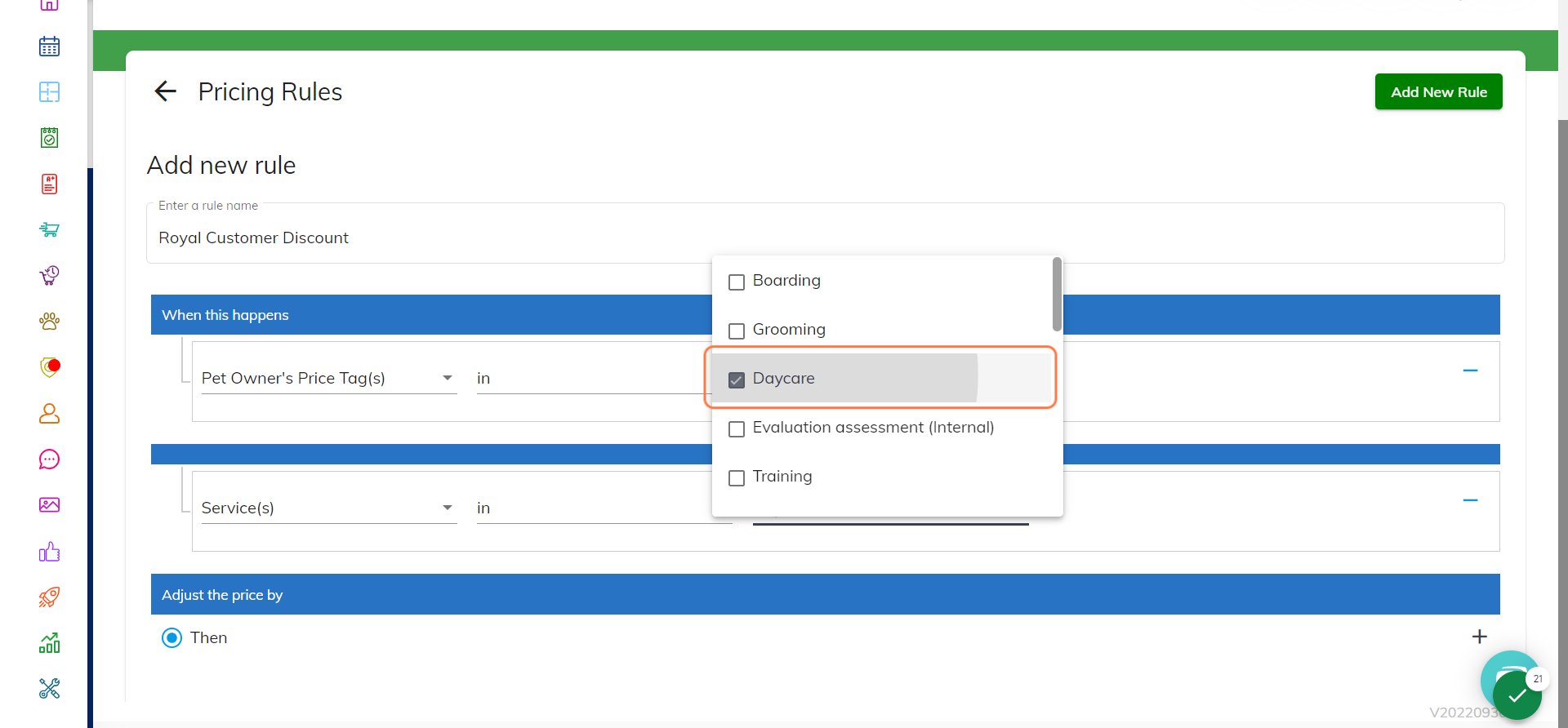Expand the Pet Owner's Price Tag(s) dropdown
Viewport: 1568px width, 728px height.
tap(328, 378)
